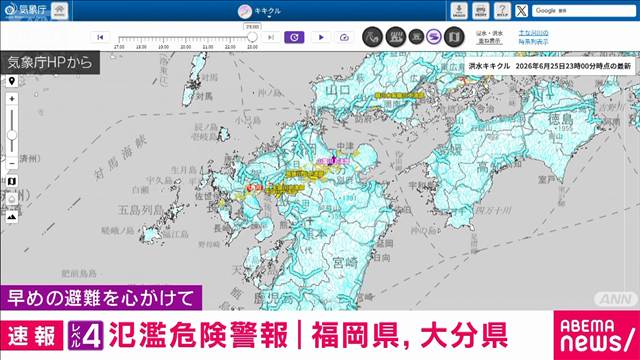Click the time slider handle at 23:00
The width and height of the screenshot is (640, 360).
[252, 37]
